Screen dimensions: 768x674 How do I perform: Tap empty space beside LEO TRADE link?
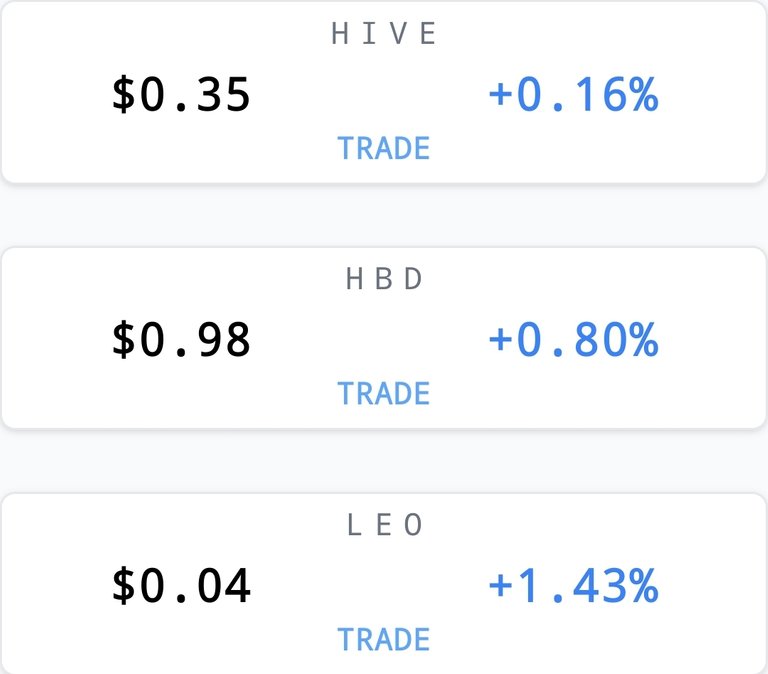click(x=563, y=639)
